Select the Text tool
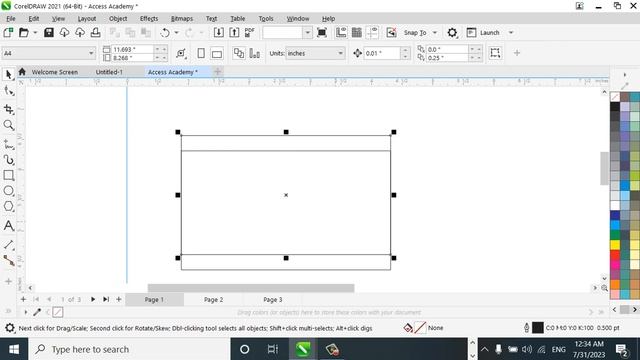Screen dimensions: 640x360 9,225
